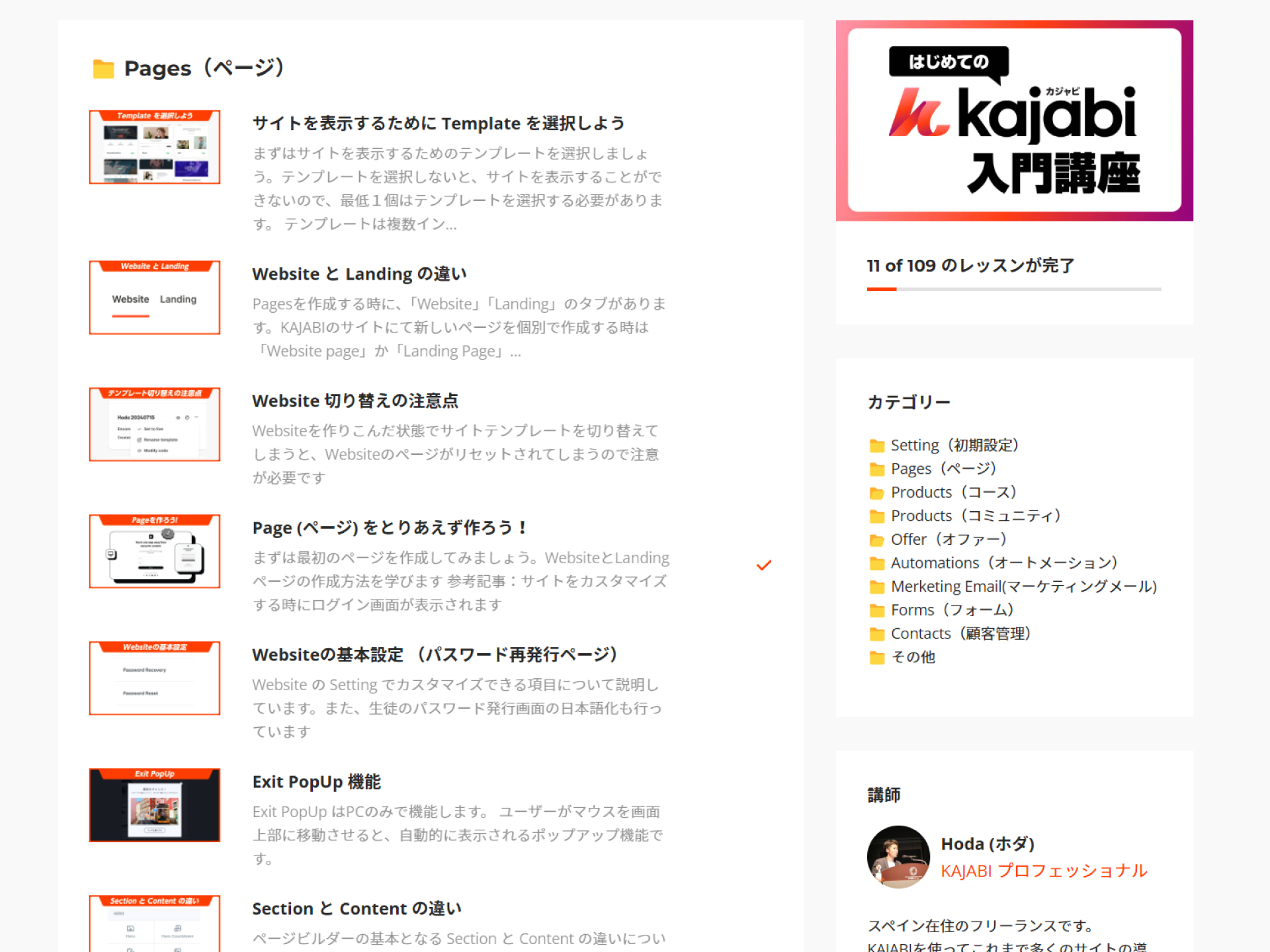Click Products (コミュニティ) folder icon
Image resolution: width=1270 pixels, height=952 pixels.
(876, 516)
